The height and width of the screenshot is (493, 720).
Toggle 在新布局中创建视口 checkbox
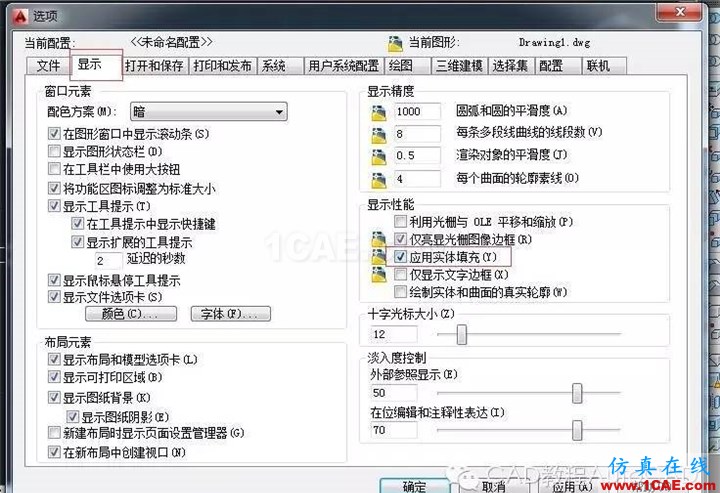click(x=54, y=452)
